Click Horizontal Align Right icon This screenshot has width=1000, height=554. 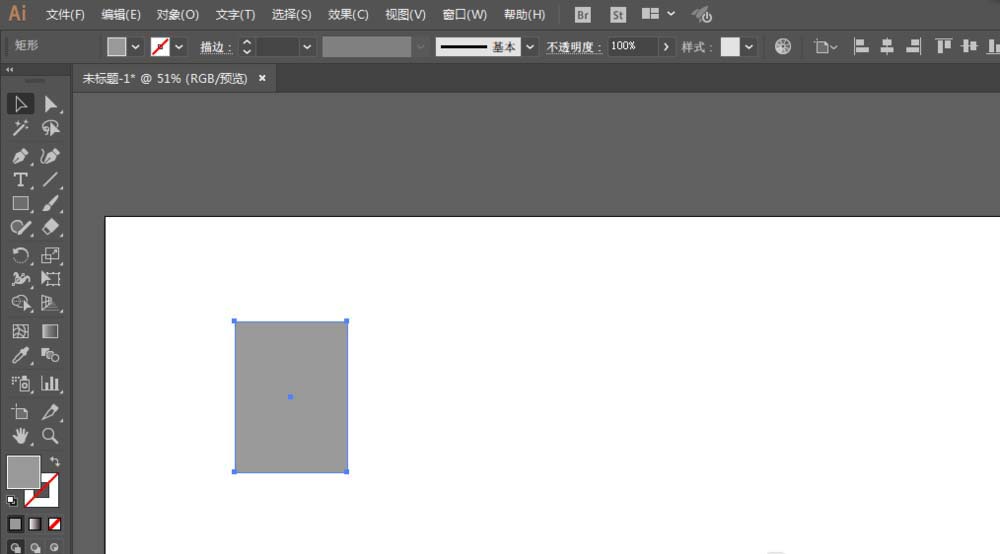point(913,47)
